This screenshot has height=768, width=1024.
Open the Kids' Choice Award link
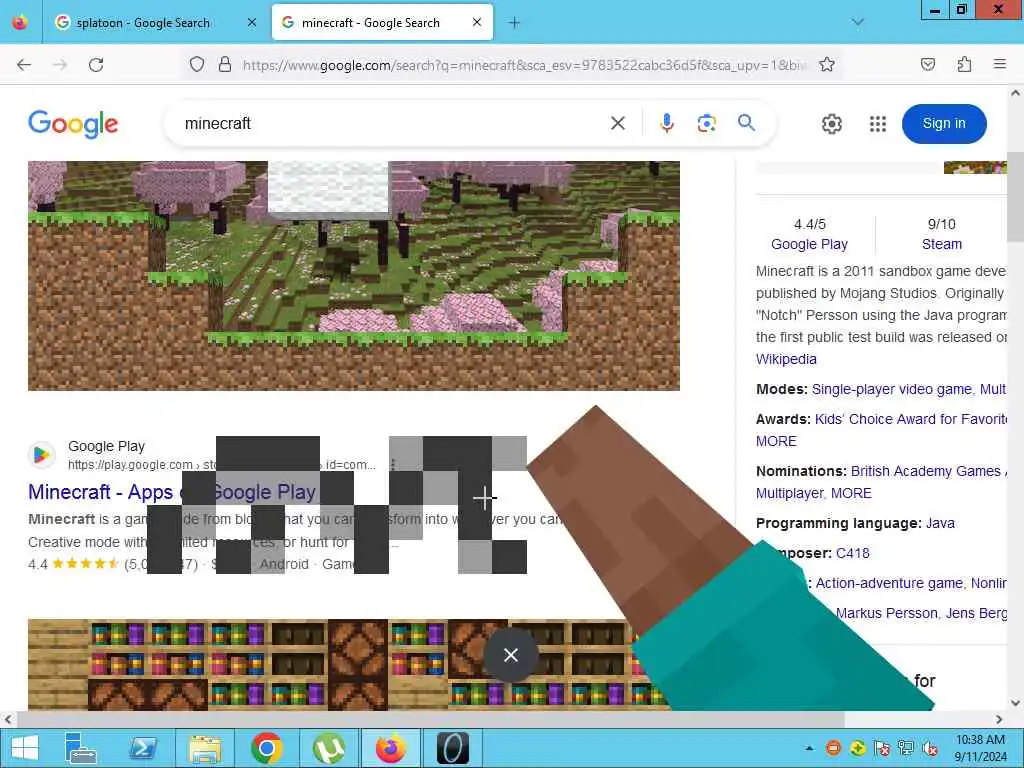911,419
